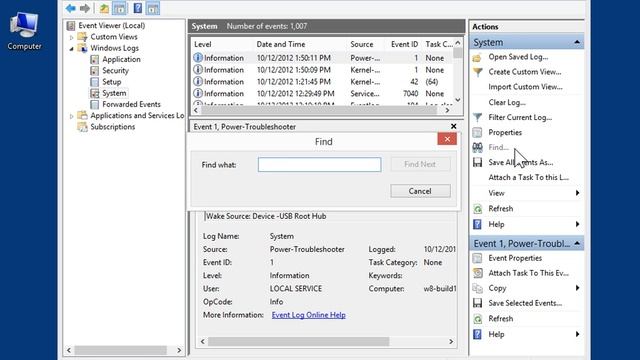The image size is (640, 360).
Task: Sort events by the Level column header
Action: click(x=202, y=44)
